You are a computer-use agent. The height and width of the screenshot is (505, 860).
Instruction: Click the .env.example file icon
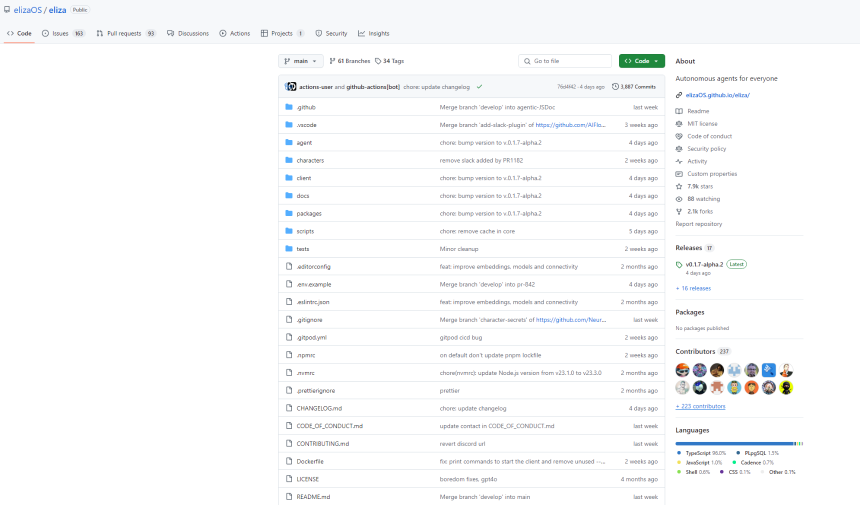(289, 284)
